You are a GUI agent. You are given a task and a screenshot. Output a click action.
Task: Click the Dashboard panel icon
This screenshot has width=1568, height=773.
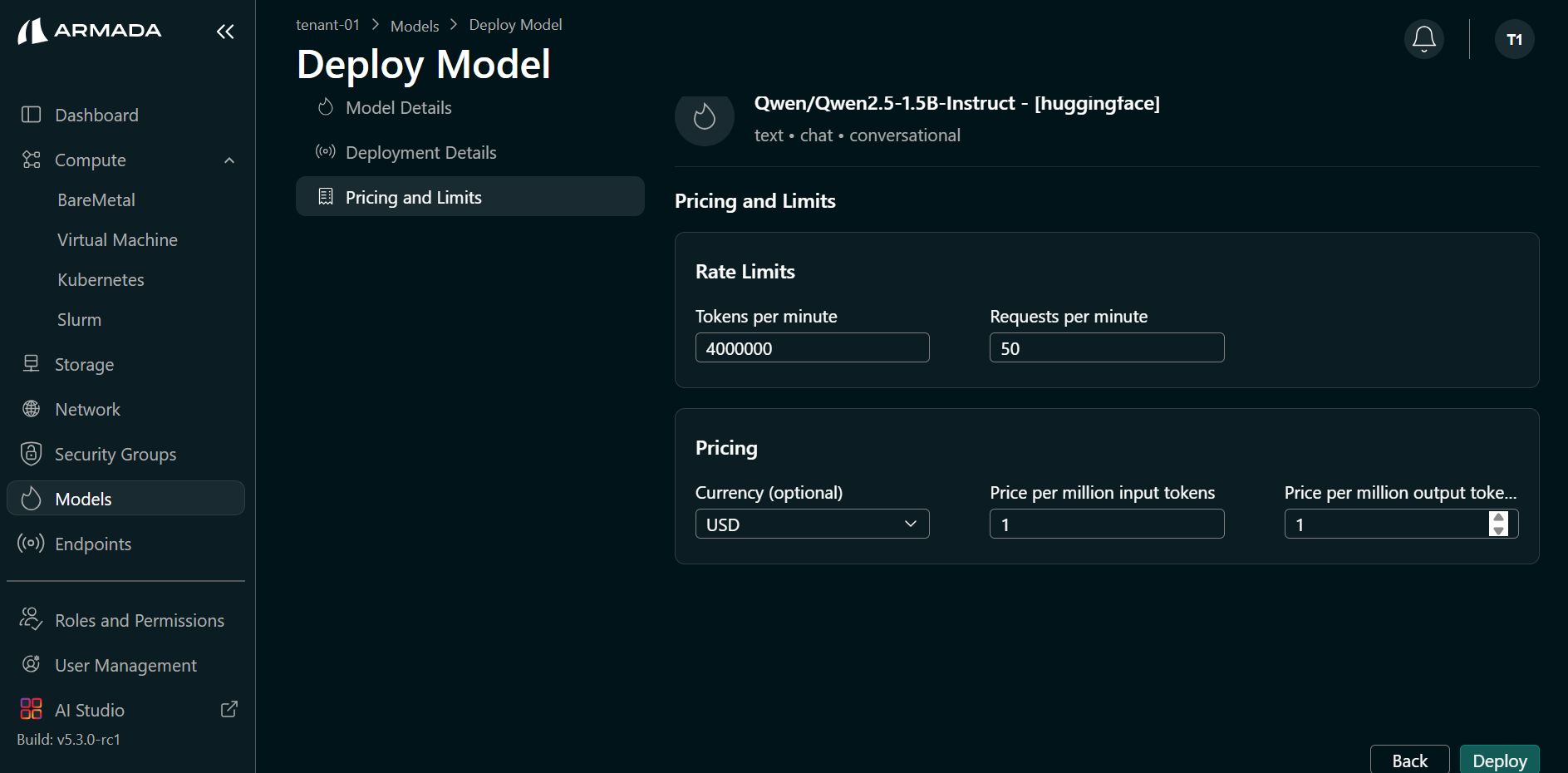pyautogui.click(x=31, y=115)
